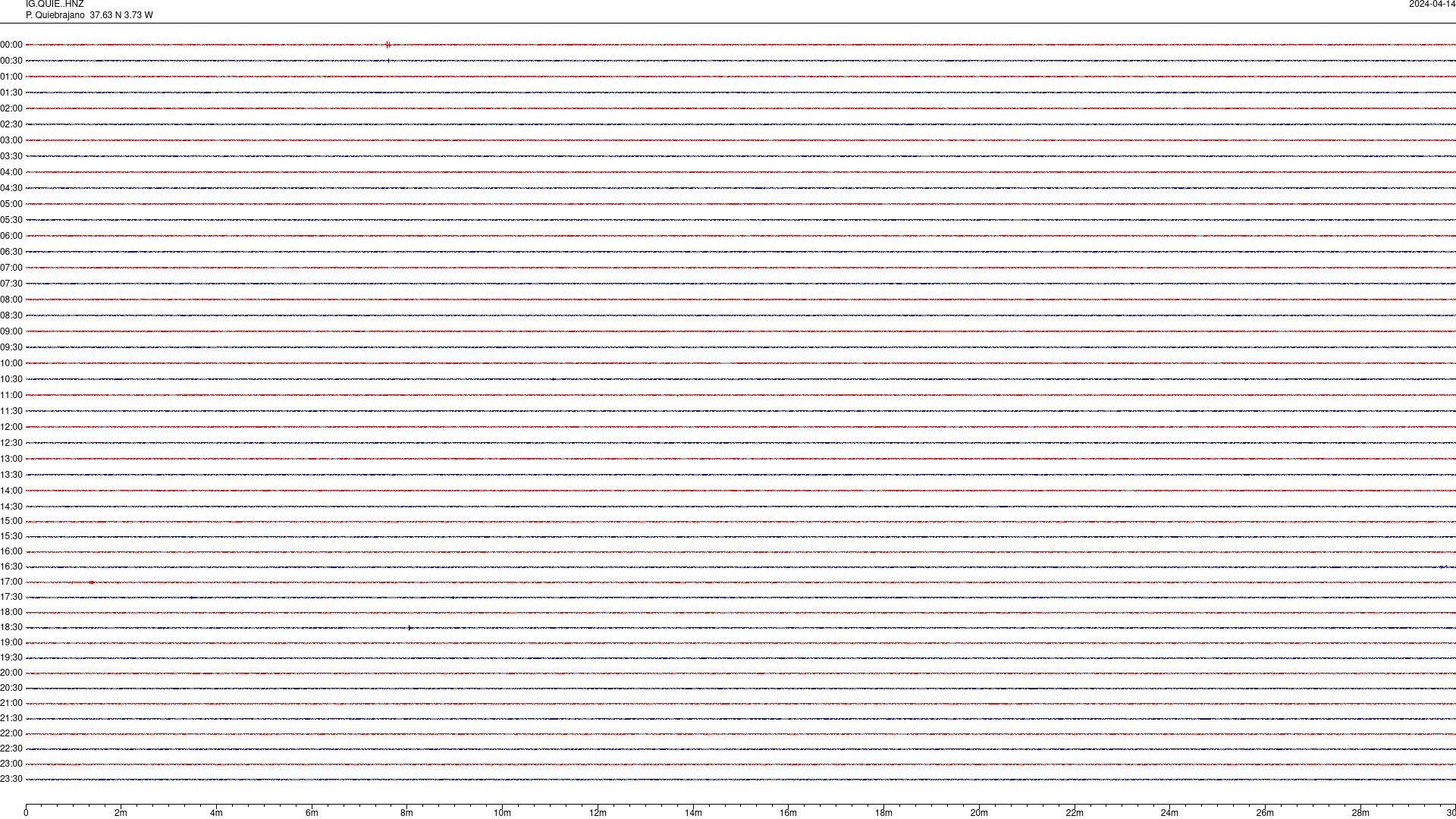Select the 18:30 time label
The image size is (1456, 819).
point(11,627)
